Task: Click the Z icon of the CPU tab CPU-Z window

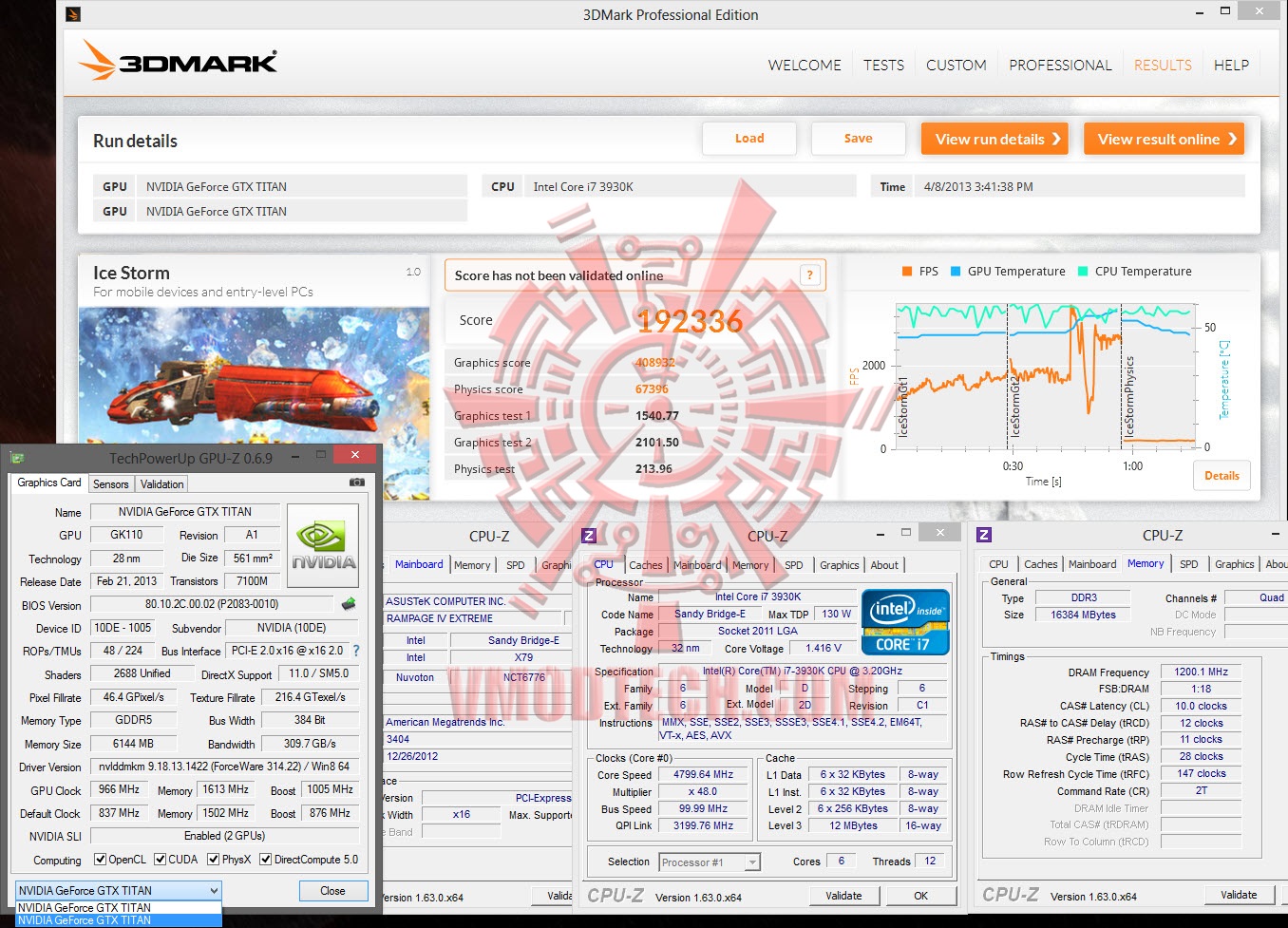Action: click(589, 536)
